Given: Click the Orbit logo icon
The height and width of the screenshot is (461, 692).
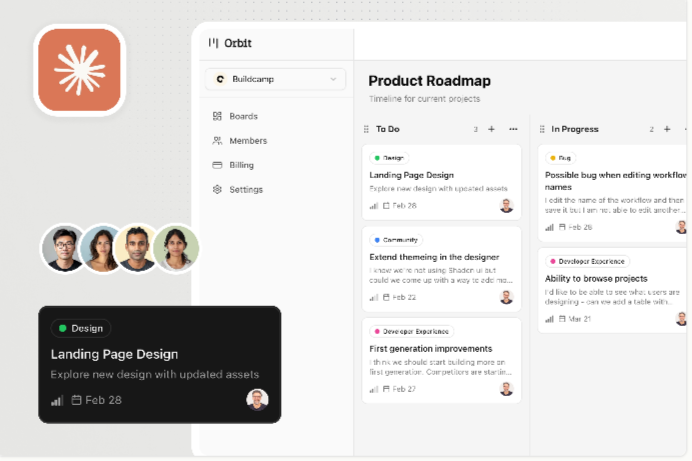Looking at the screenshot, I should (213, 43).
